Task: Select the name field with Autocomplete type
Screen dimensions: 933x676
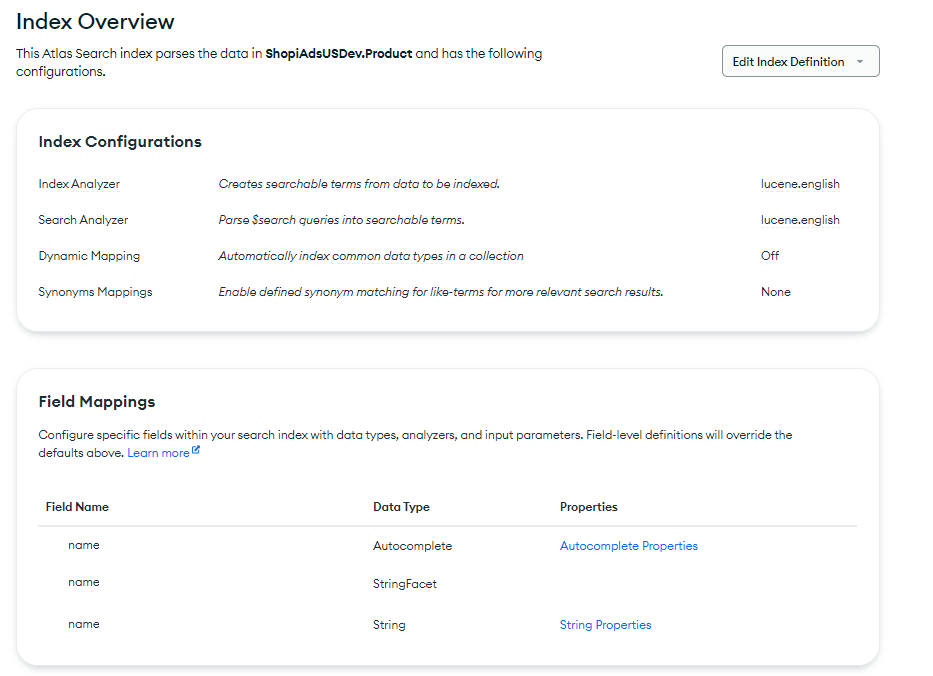Action: [84, 545]
